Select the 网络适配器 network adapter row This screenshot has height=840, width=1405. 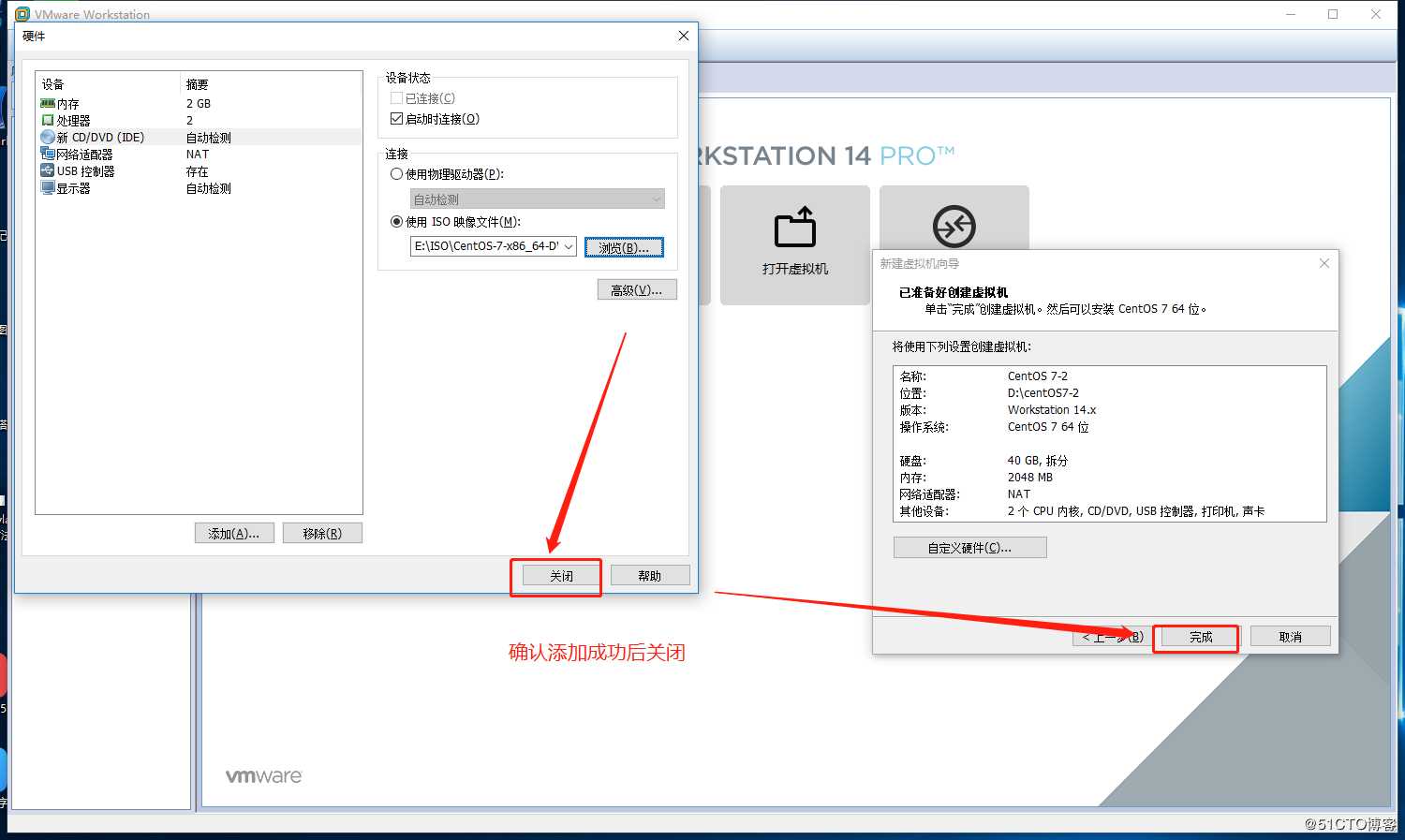199,154
